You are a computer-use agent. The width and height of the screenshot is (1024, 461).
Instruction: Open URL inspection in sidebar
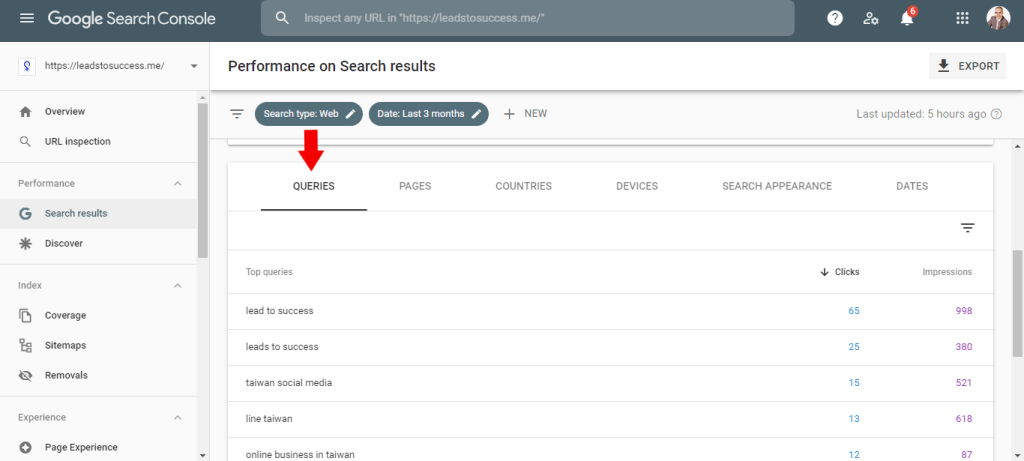(98, 142)
